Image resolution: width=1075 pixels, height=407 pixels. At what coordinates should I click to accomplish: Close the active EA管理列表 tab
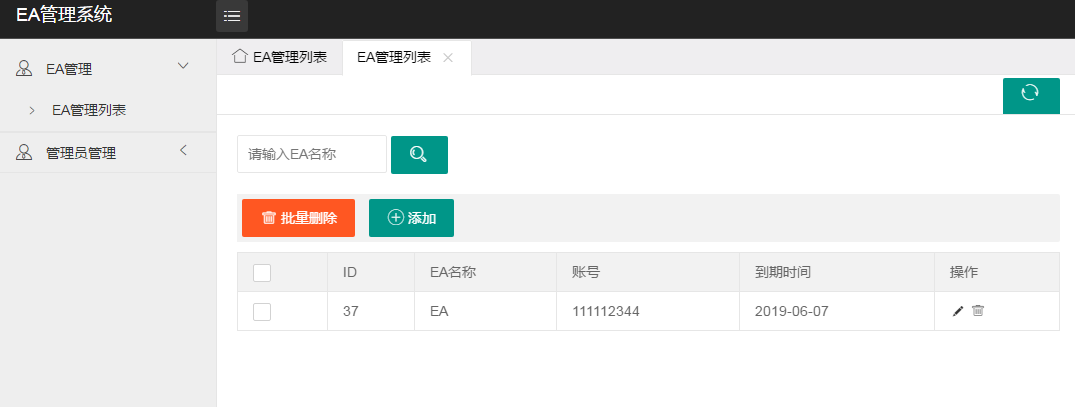448,58
